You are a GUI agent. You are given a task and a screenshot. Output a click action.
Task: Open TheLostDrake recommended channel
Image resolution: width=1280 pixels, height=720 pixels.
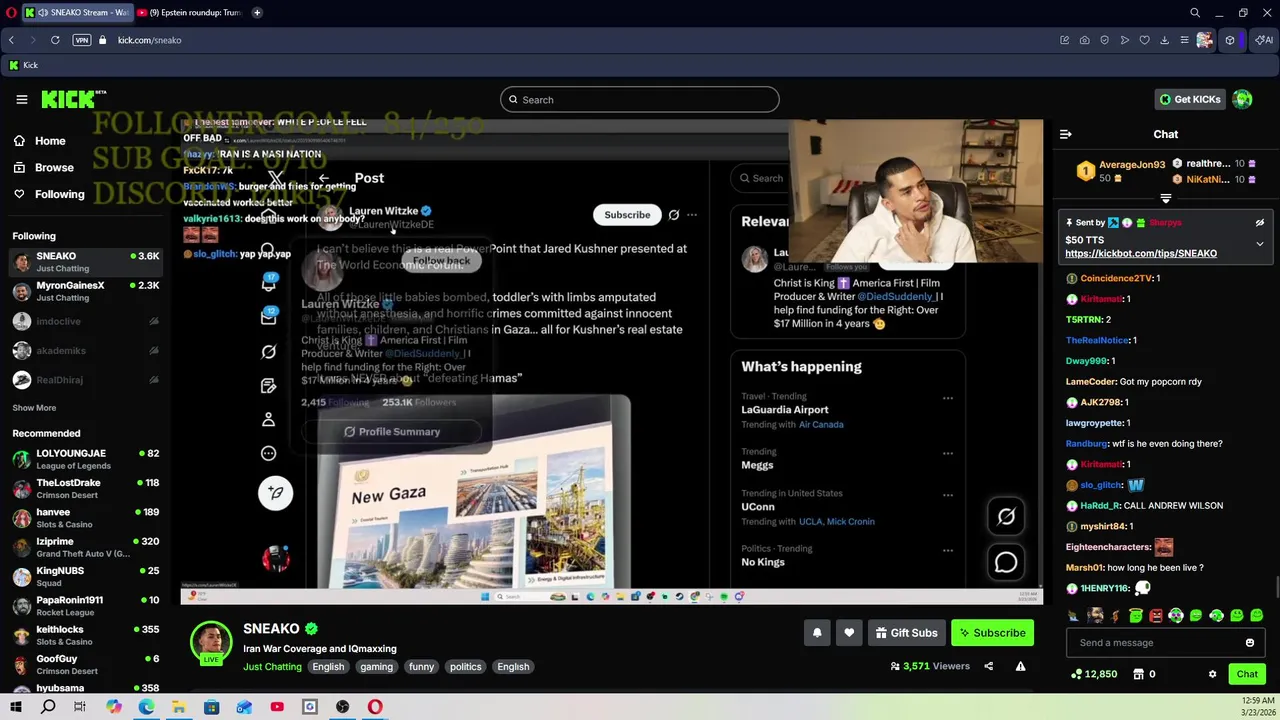(86, 489)
